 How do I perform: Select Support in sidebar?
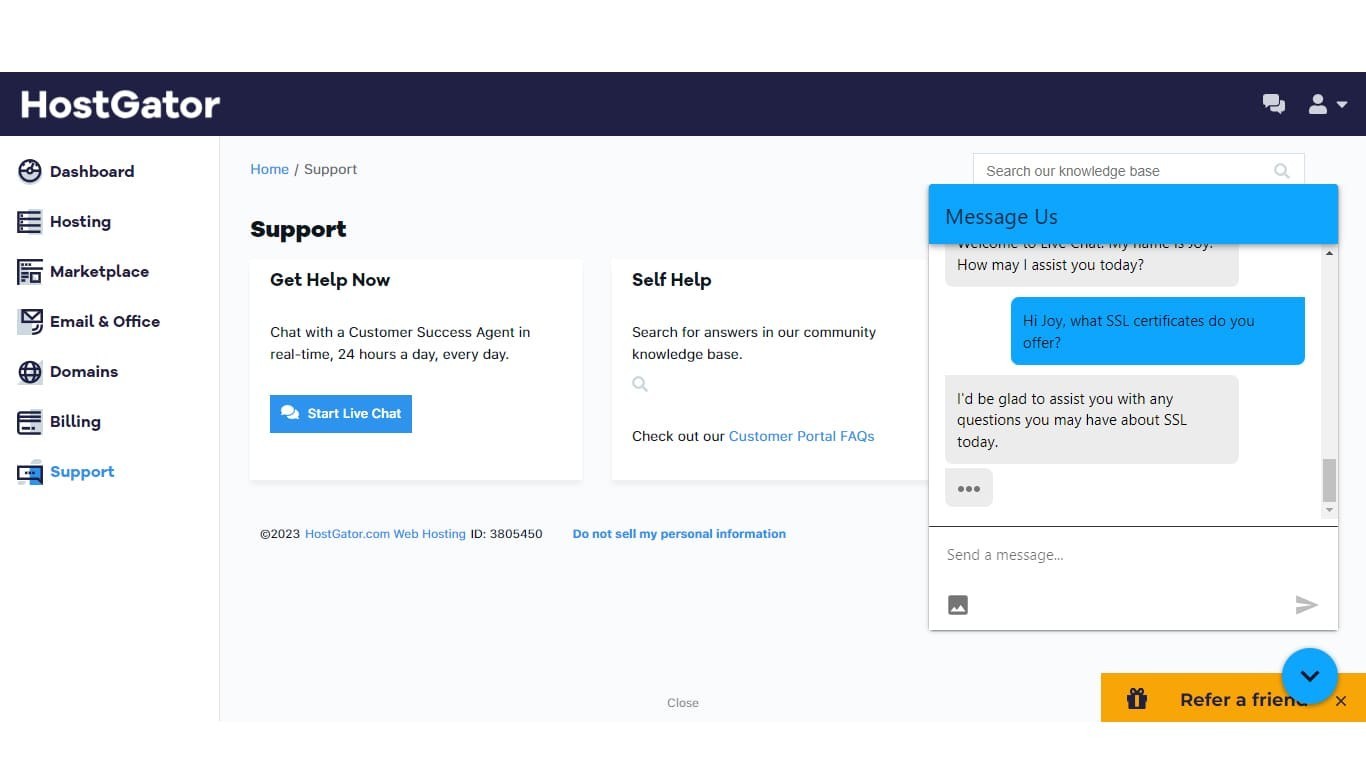(x=82, y=471)
